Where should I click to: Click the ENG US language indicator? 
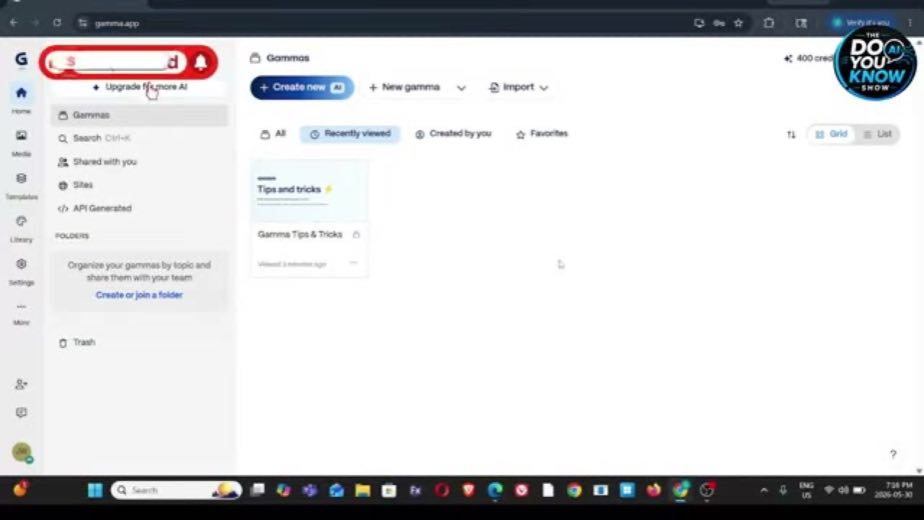(806, 490)
